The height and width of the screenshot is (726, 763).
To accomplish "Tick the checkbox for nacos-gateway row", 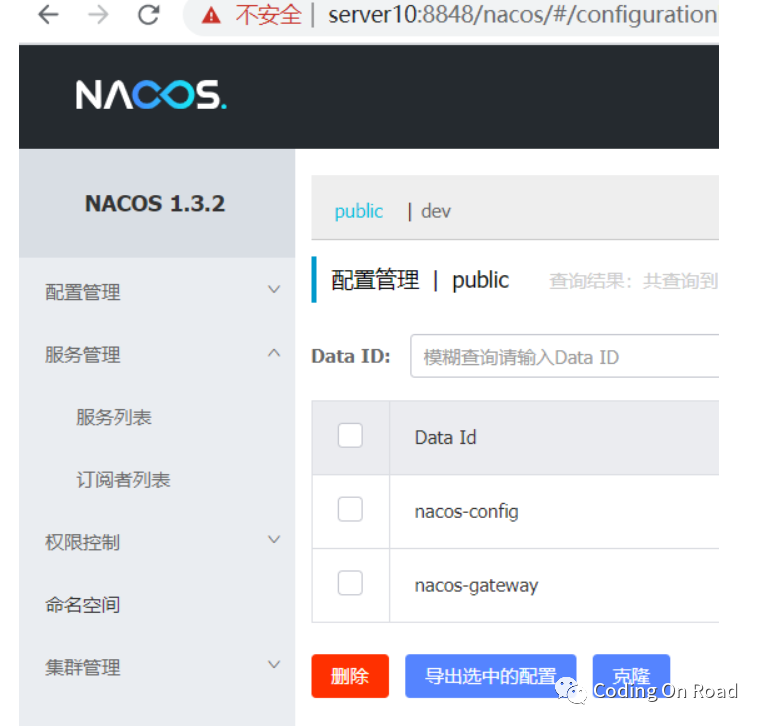I will [350, 583].
